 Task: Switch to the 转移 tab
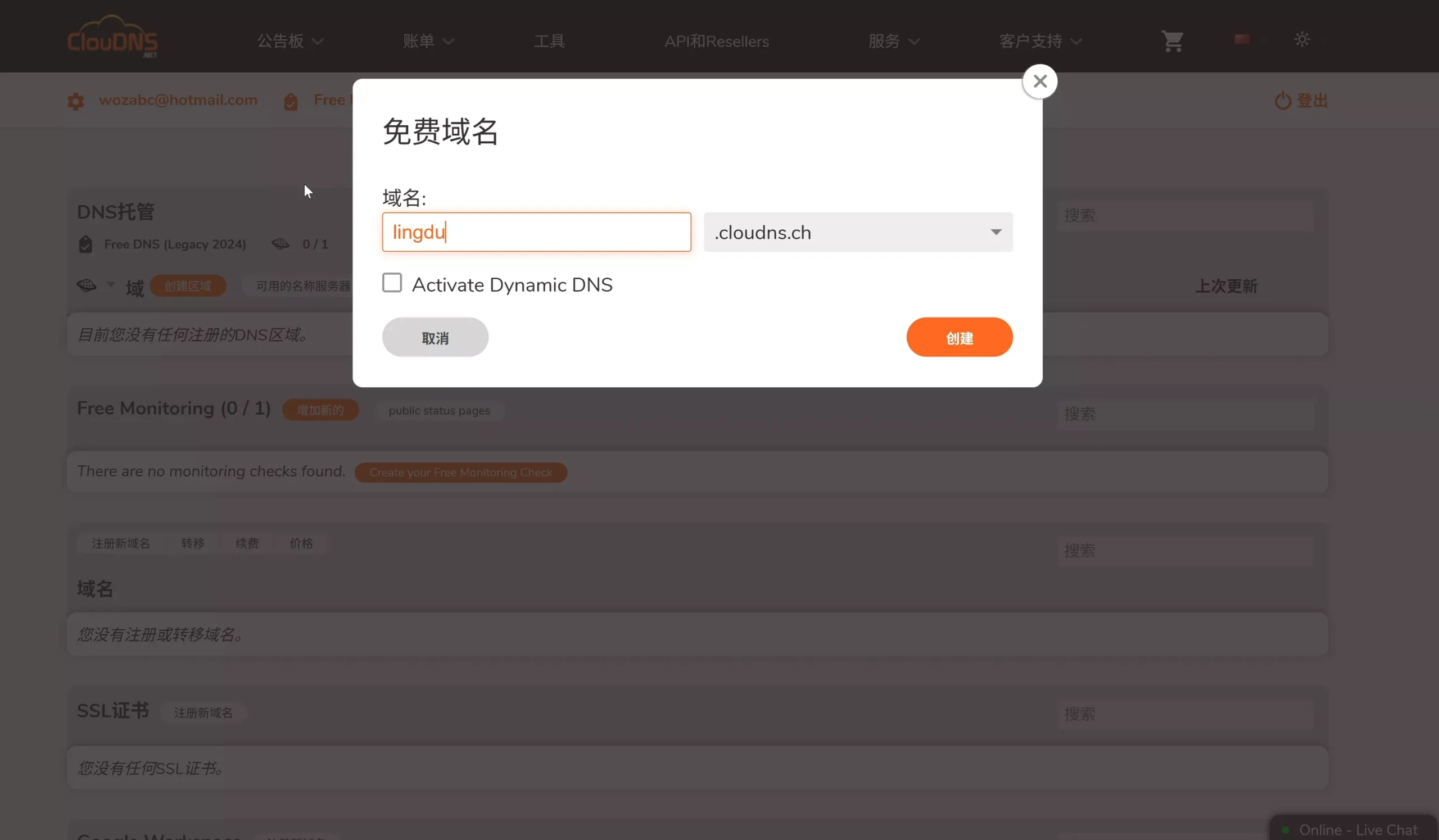192,543
